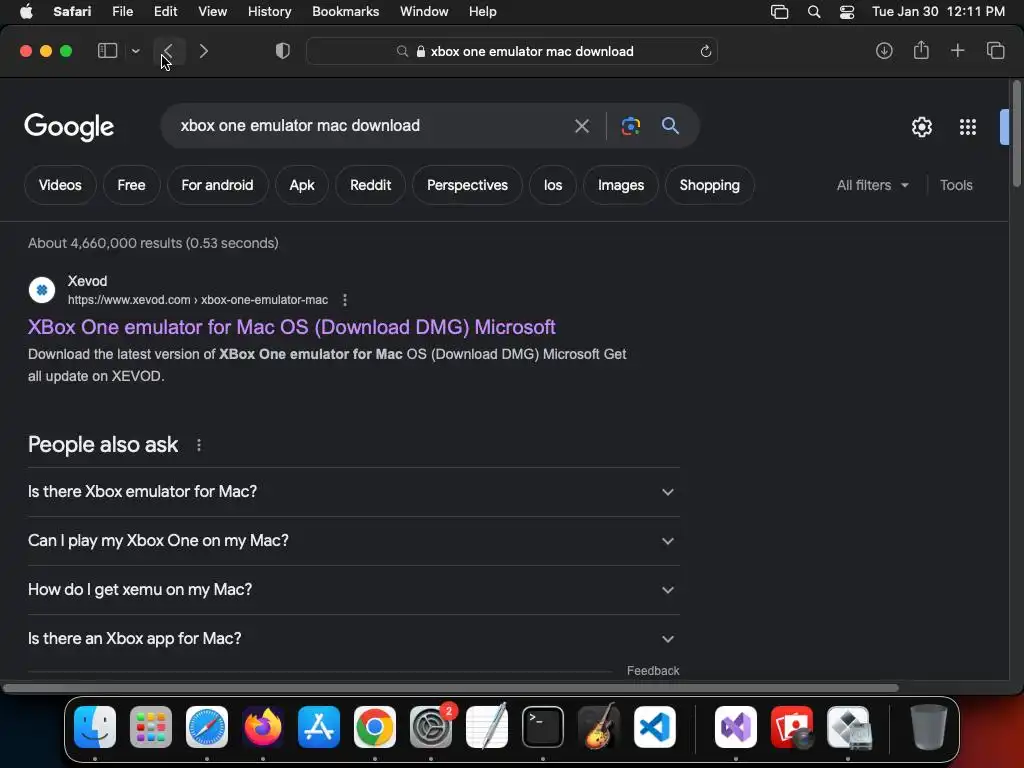This screenshot has height=768, width=1024.
Task: Open Terminal from the dock
Action: click(x=543, y=726)
